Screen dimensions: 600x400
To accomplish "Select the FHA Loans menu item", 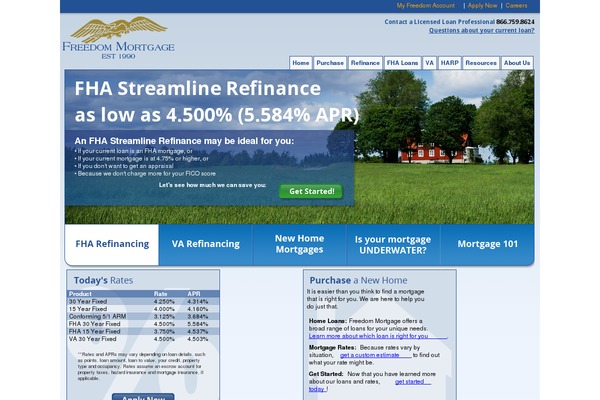I will [x=402, y=63].
